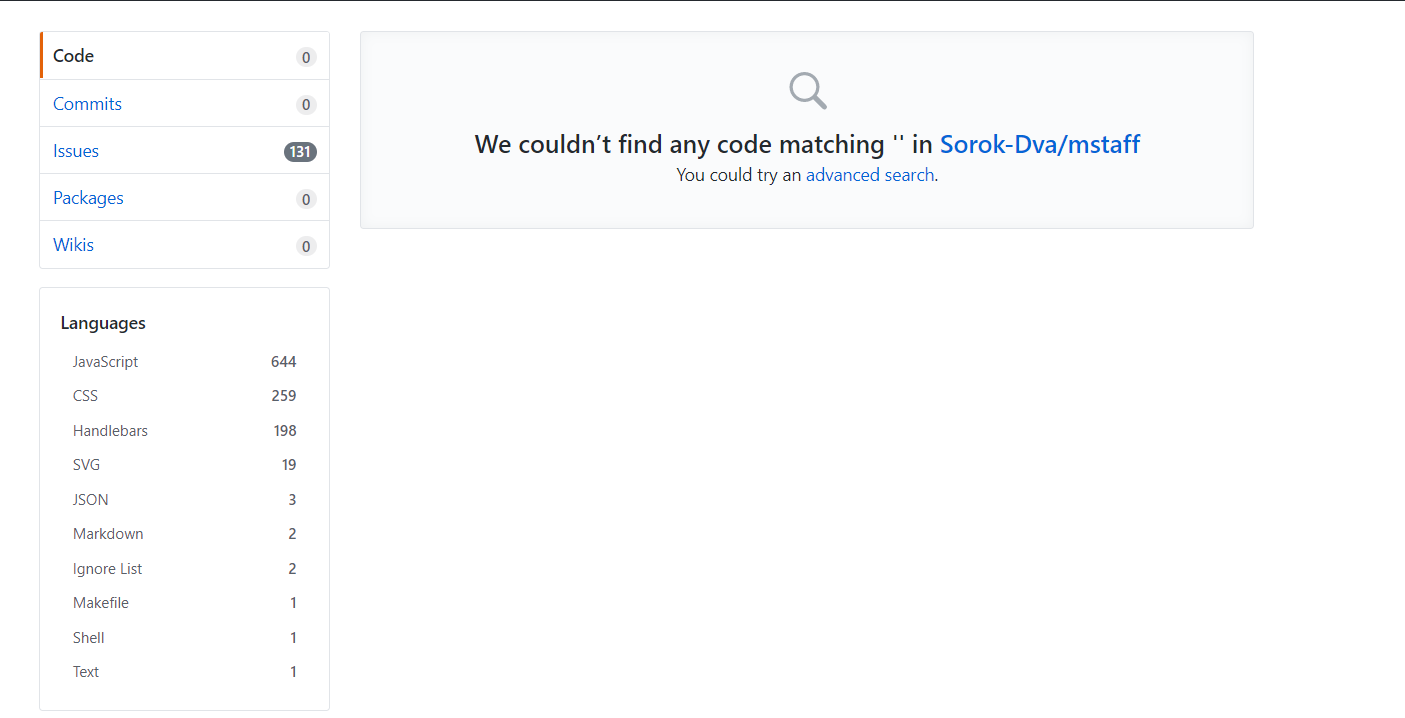Filter results by Makefile language
The width and height of the screenshot is (1405, 718).
pyautogui.click(x=185, y=603)
